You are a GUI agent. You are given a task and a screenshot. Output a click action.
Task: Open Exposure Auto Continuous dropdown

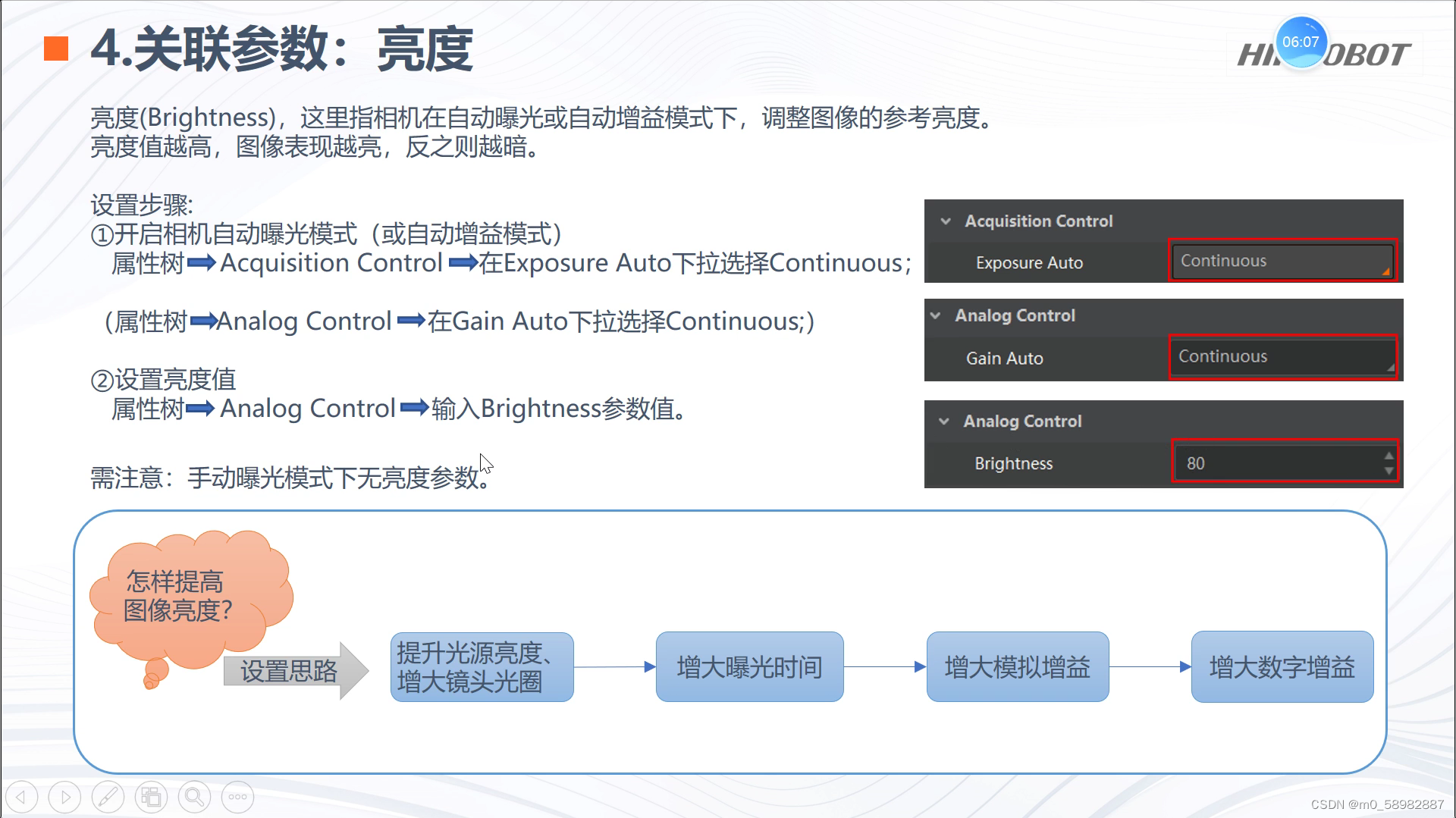[1282, 261]
